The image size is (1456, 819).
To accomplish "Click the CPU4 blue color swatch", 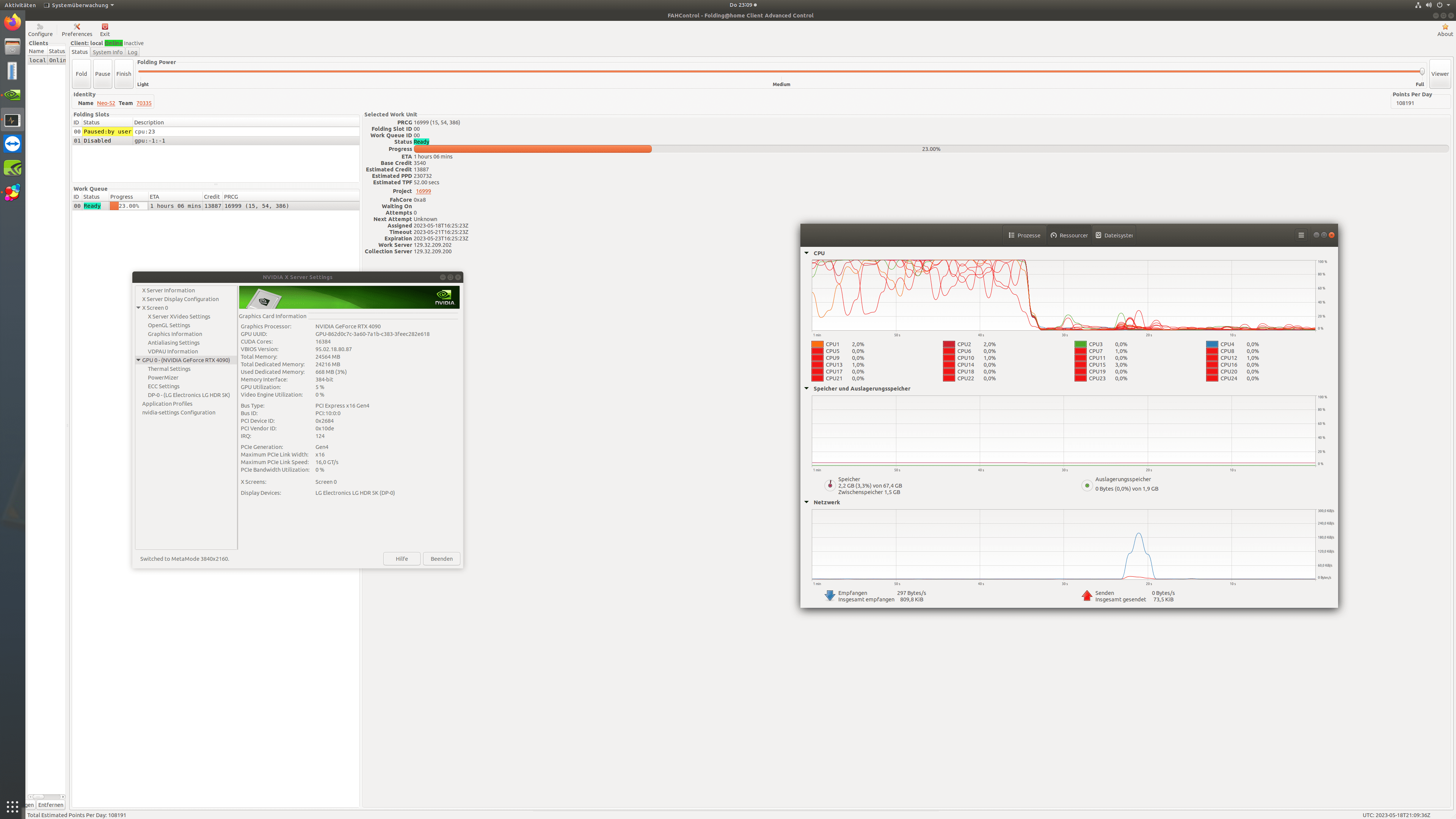I will tap(1212, 344).
